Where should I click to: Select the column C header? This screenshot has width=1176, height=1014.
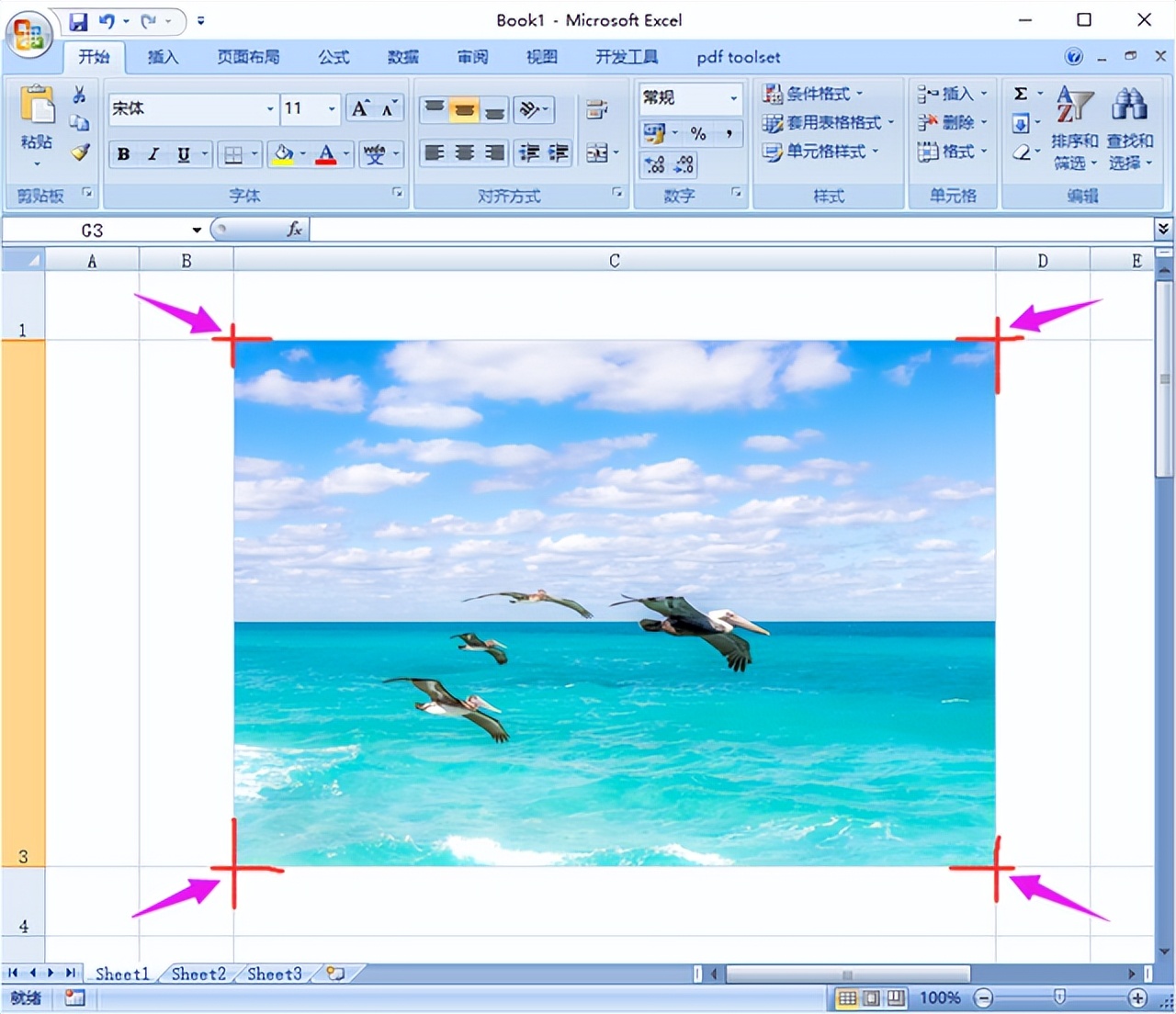[x=614, y=261]
